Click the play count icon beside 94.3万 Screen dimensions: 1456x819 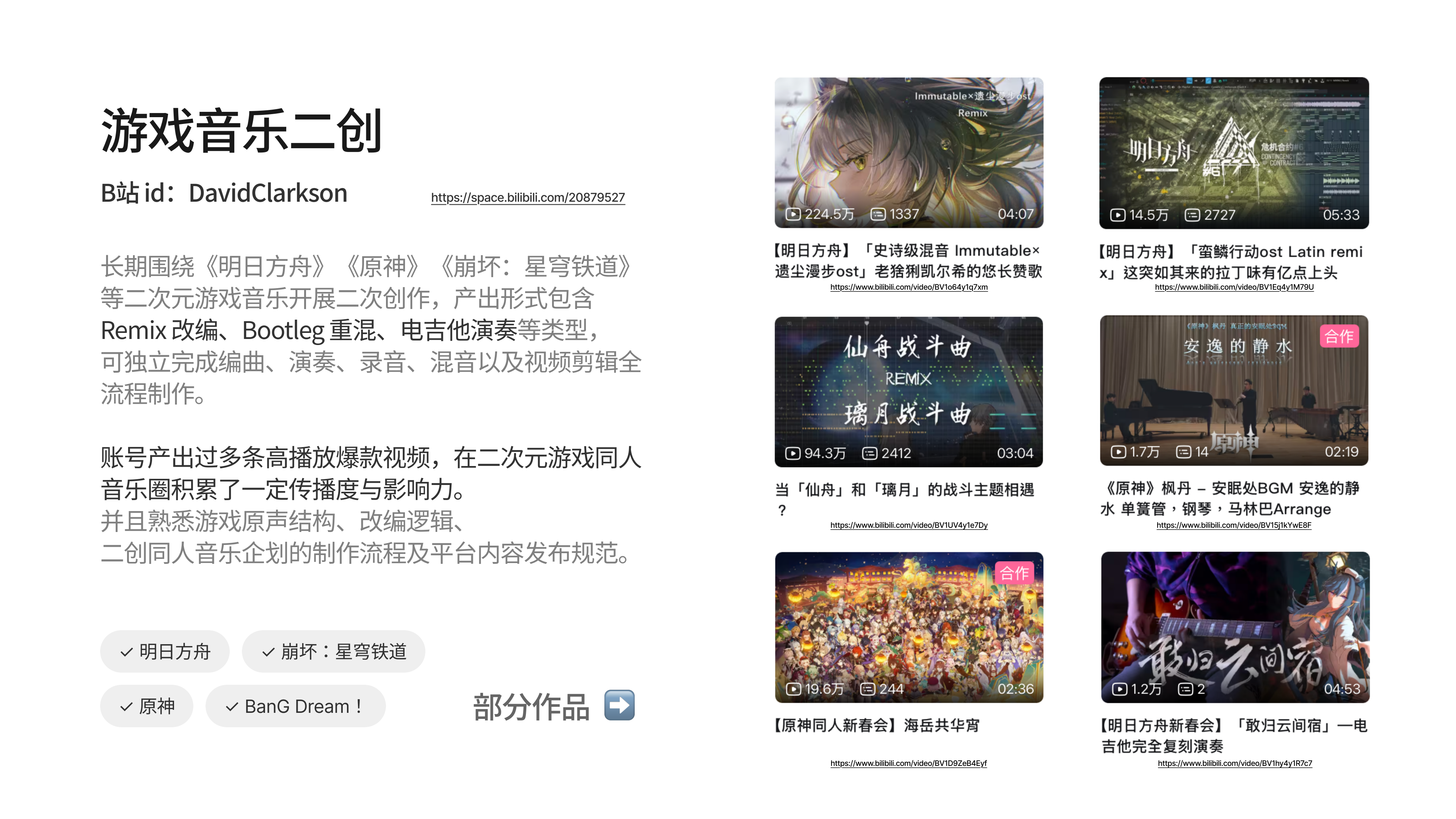793,453
